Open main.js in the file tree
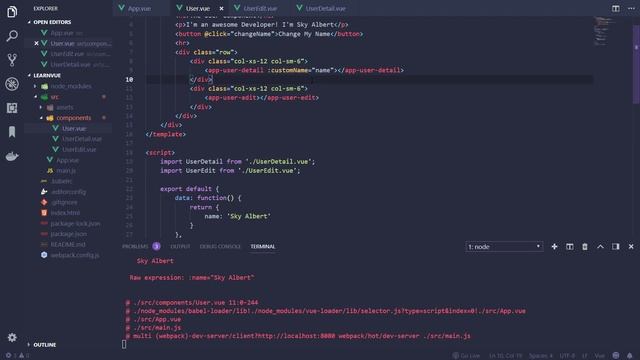The image size is (640, 360). pyautogui.click(x=68, y=171)
